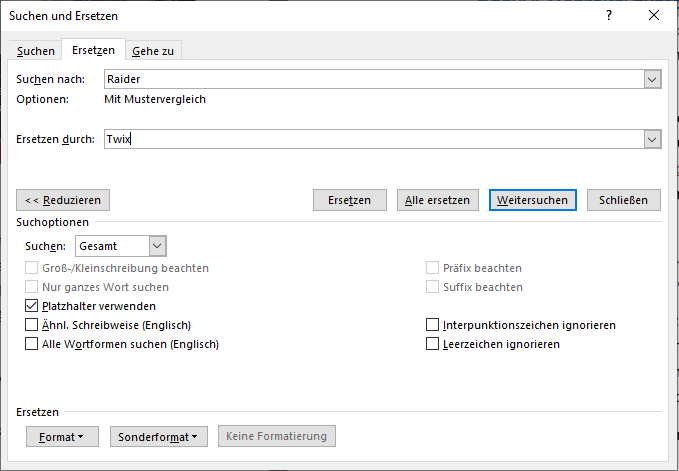679x471 pixels.
Task: Check Alle Wortformen suchen (Englisch)
Action: (x=31, y=344)
